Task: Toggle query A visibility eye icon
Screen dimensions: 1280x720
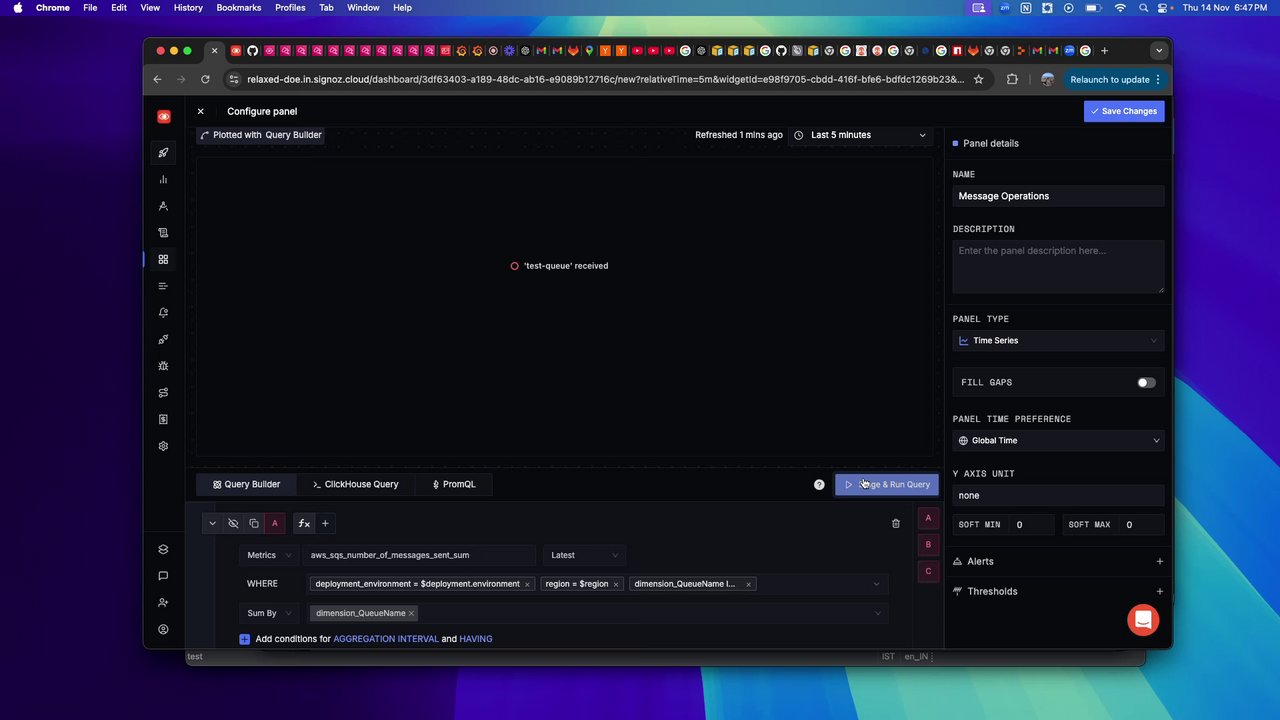Action: tap(233, 523)
